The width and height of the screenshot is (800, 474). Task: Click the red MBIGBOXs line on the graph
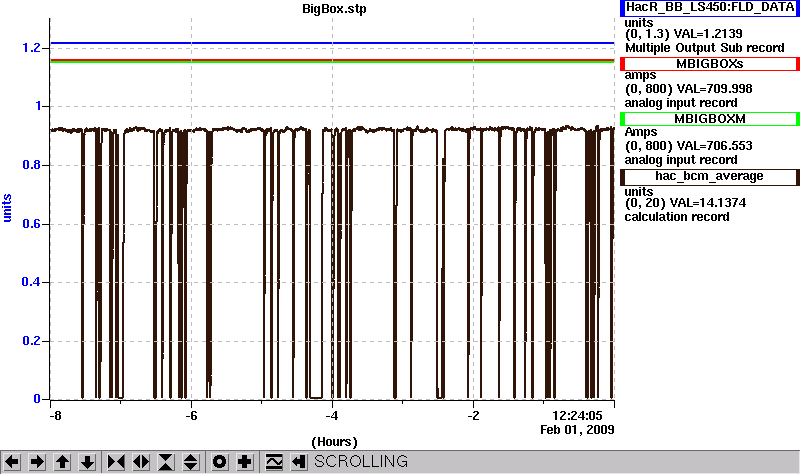[332, 60]
